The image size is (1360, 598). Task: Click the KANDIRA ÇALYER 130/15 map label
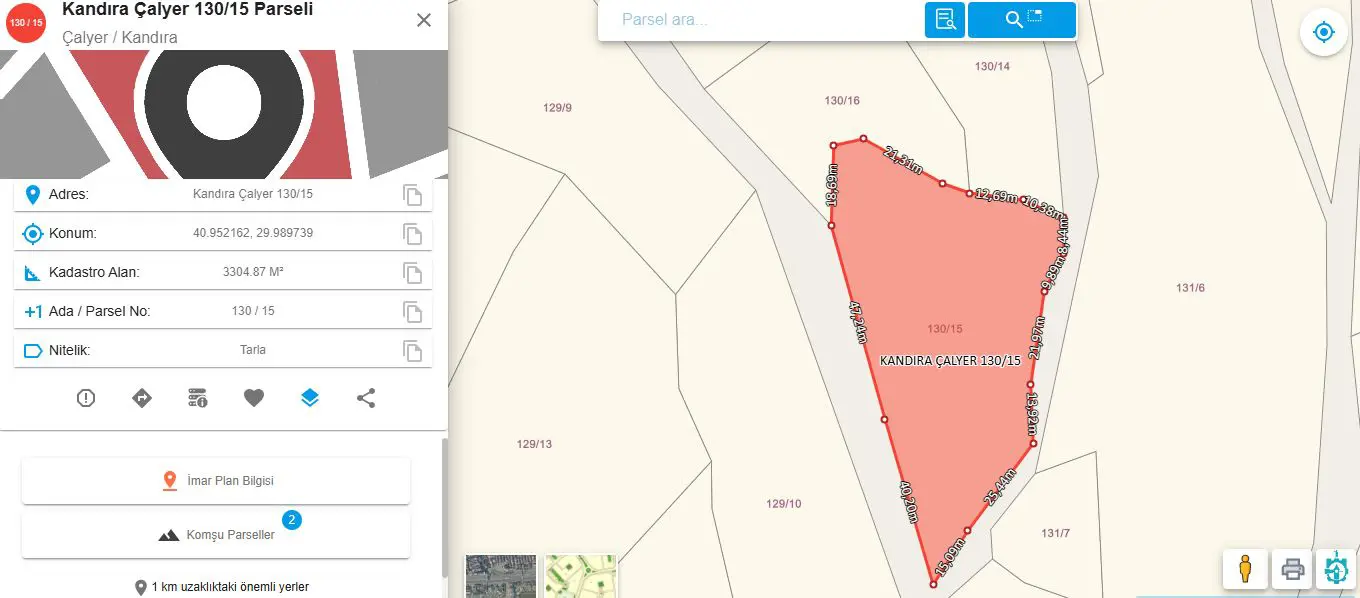pyautogui.click(x=950, y=361)
